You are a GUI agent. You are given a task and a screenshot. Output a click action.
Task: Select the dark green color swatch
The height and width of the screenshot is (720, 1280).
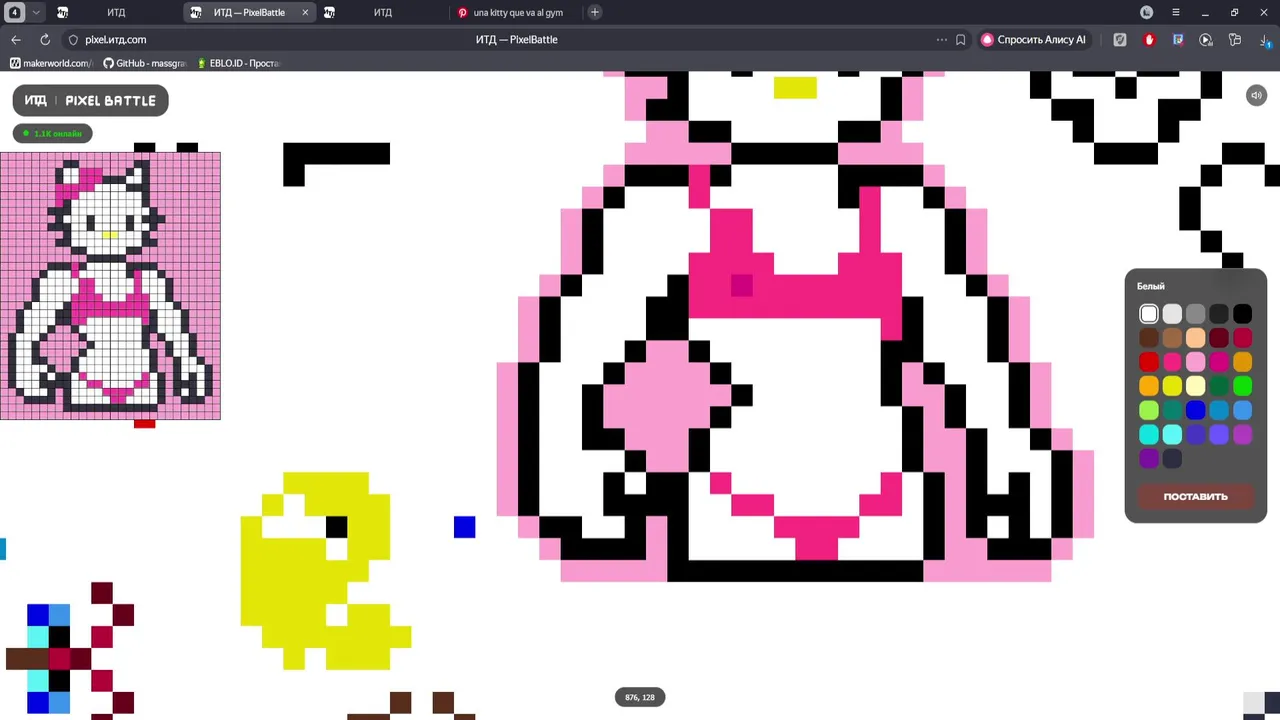coord(1219,386)
